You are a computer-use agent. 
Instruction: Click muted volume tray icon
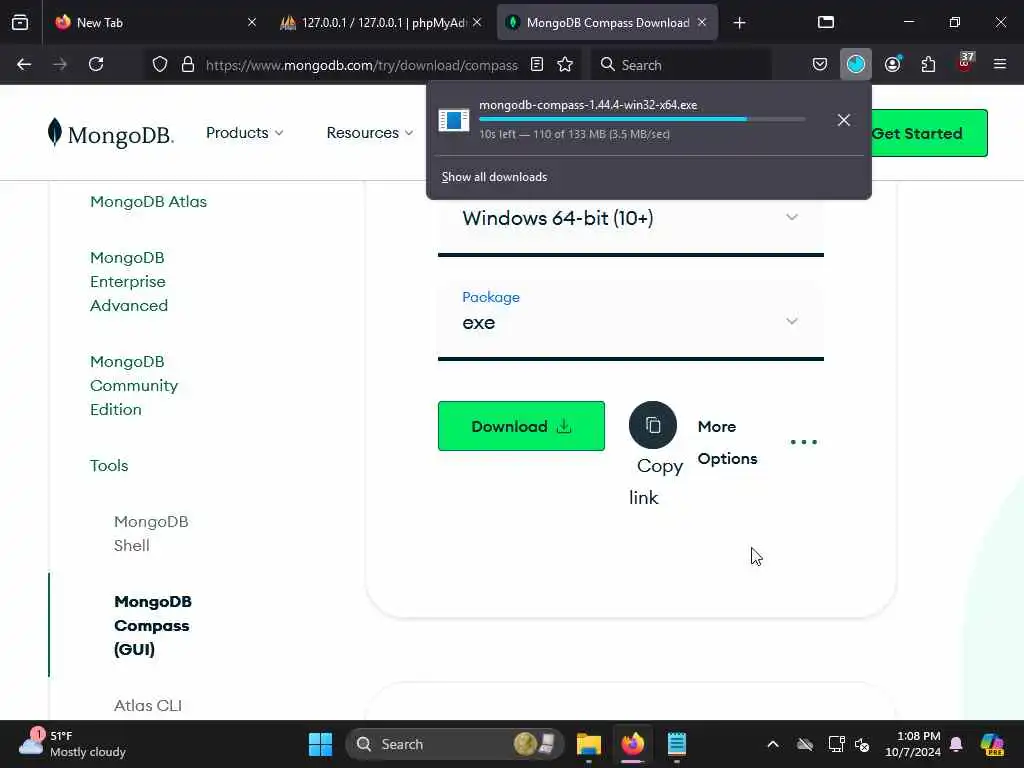863,744
